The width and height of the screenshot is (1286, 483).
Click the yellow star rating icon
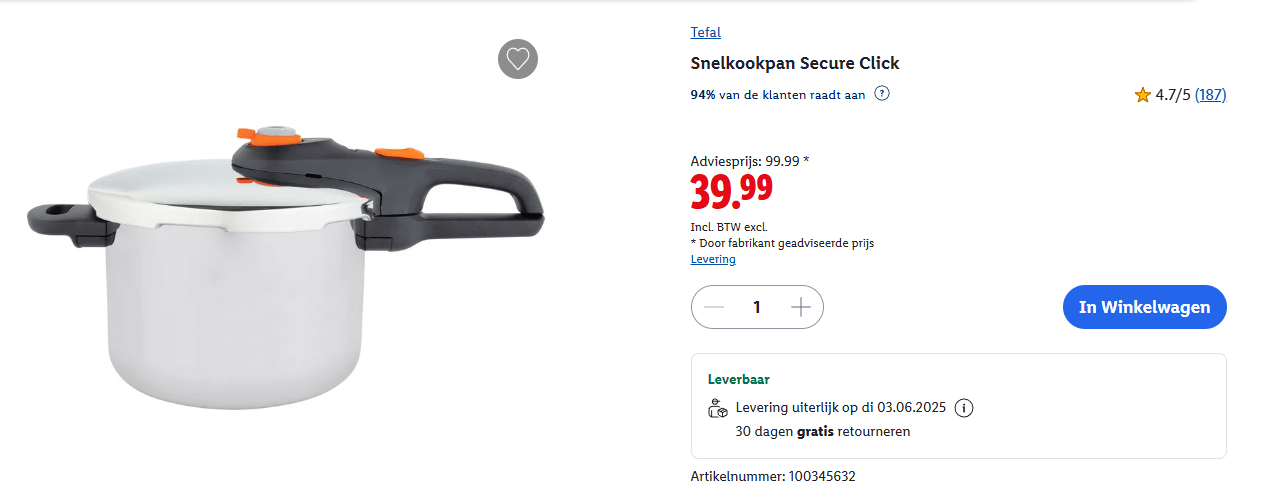[x=1143, y=95]
